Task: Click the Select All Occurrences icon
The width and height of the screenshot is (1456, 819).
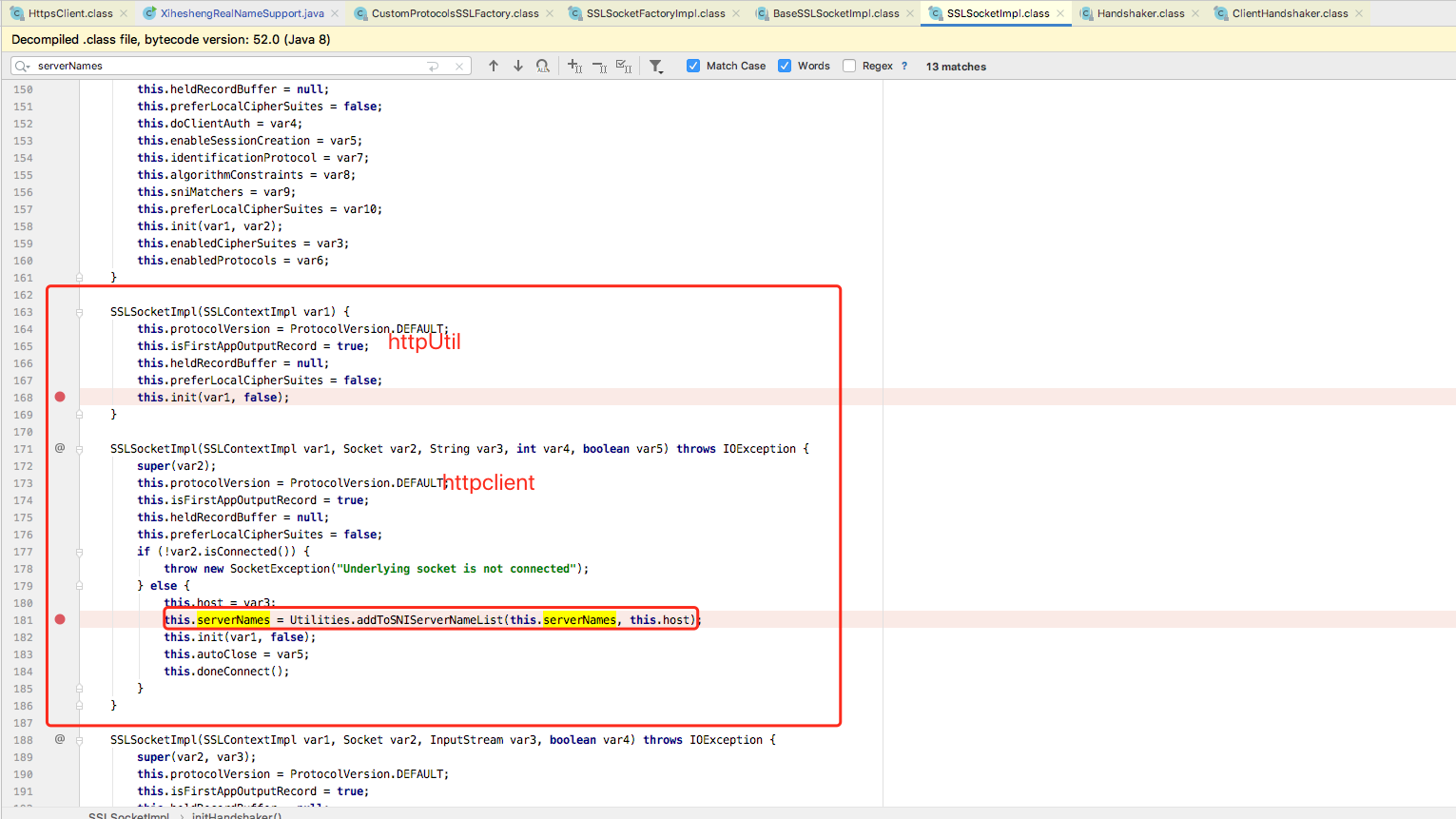Action: (623, 66)
